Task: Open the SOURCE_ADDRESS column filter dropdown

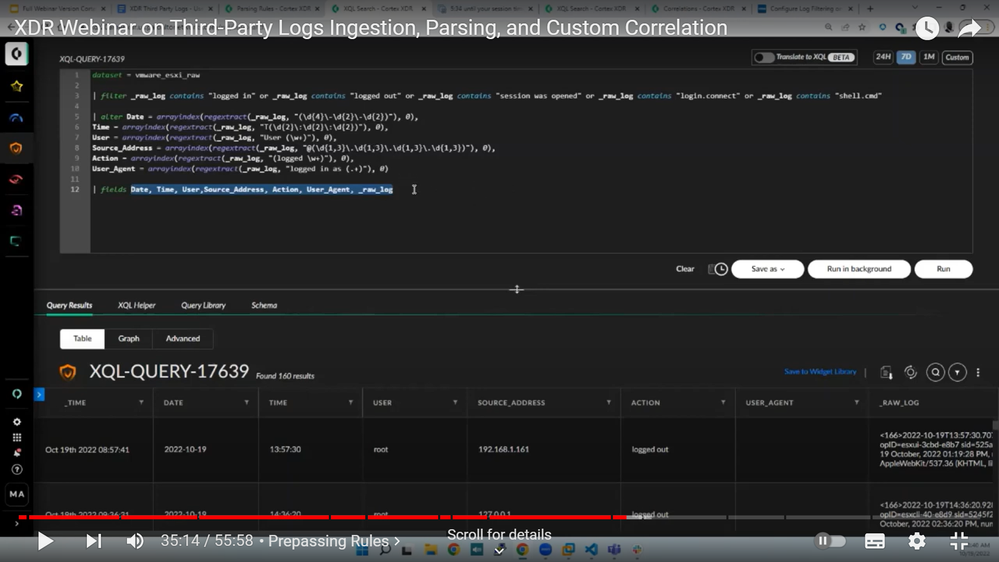Action: (608, 403)
